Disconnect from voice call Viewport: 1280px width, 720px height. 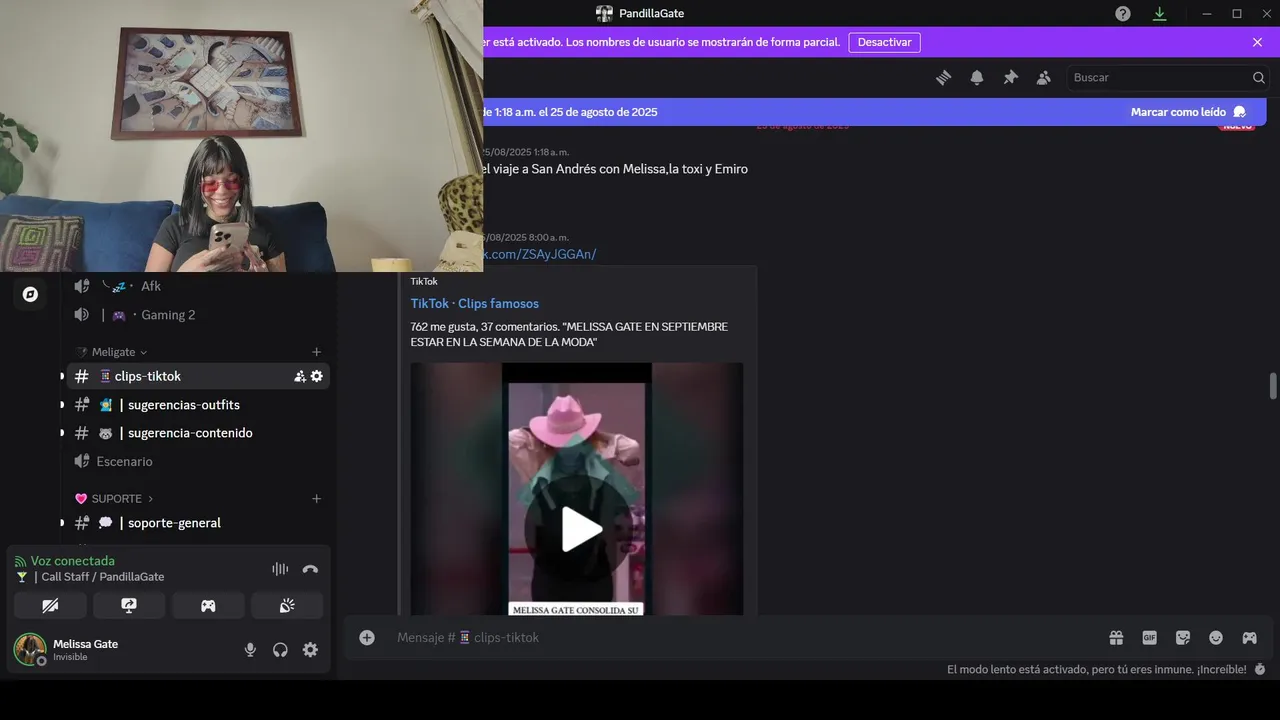(310, 569)
